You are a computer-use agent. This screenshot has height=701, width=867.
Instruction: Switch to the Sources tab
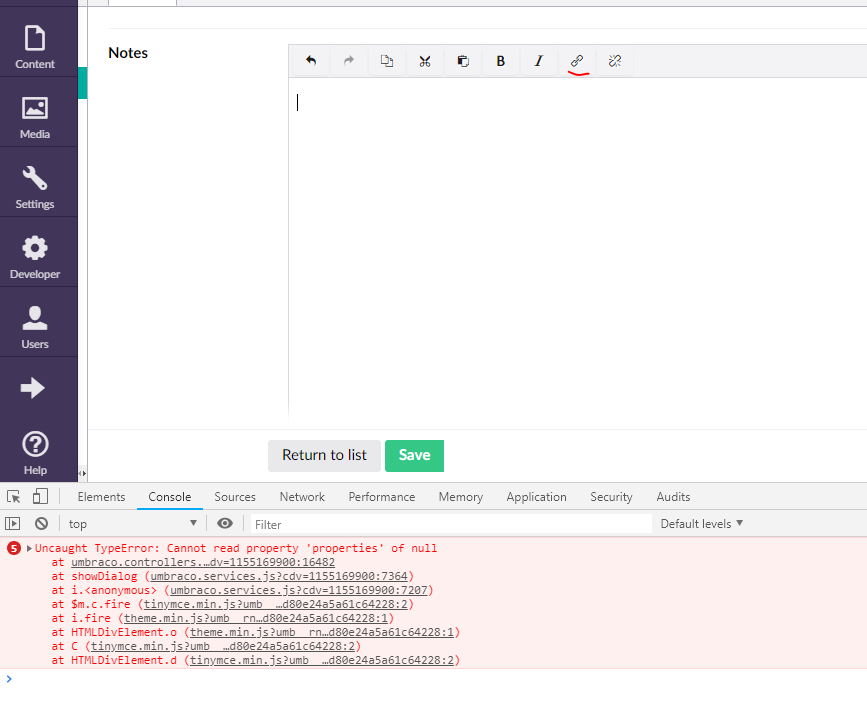point(235,496)
